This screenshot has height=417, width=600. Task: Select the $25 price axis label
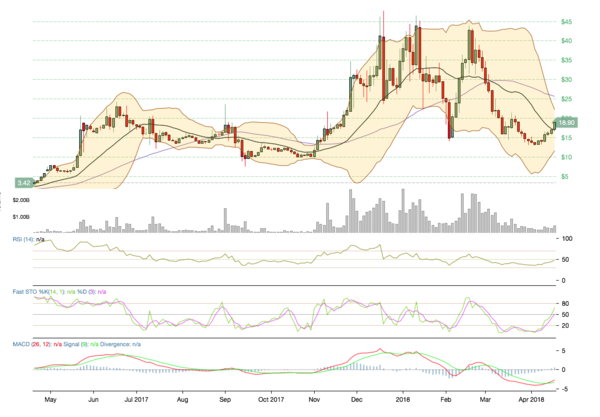tap(566, 99)
